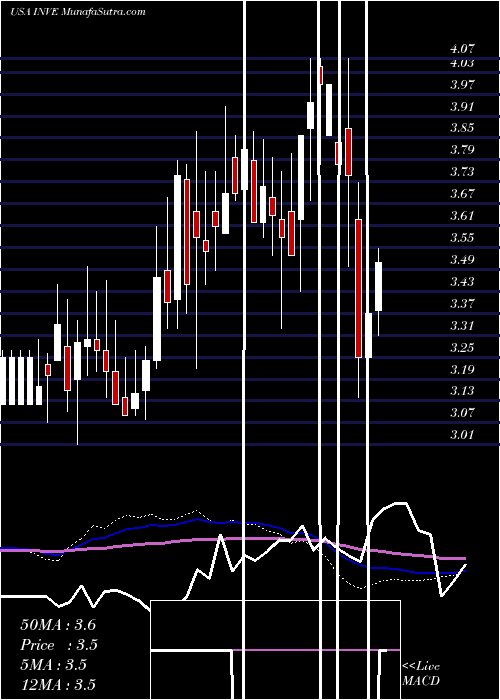Screen dimensions: 500x700
Task: Click the 3.25 price axis label
Action: point(462,347)
